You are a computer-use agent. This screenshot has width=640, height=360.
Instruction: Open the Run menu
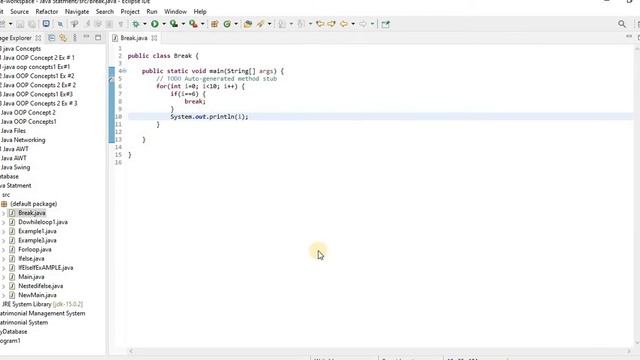coord(151,11)
